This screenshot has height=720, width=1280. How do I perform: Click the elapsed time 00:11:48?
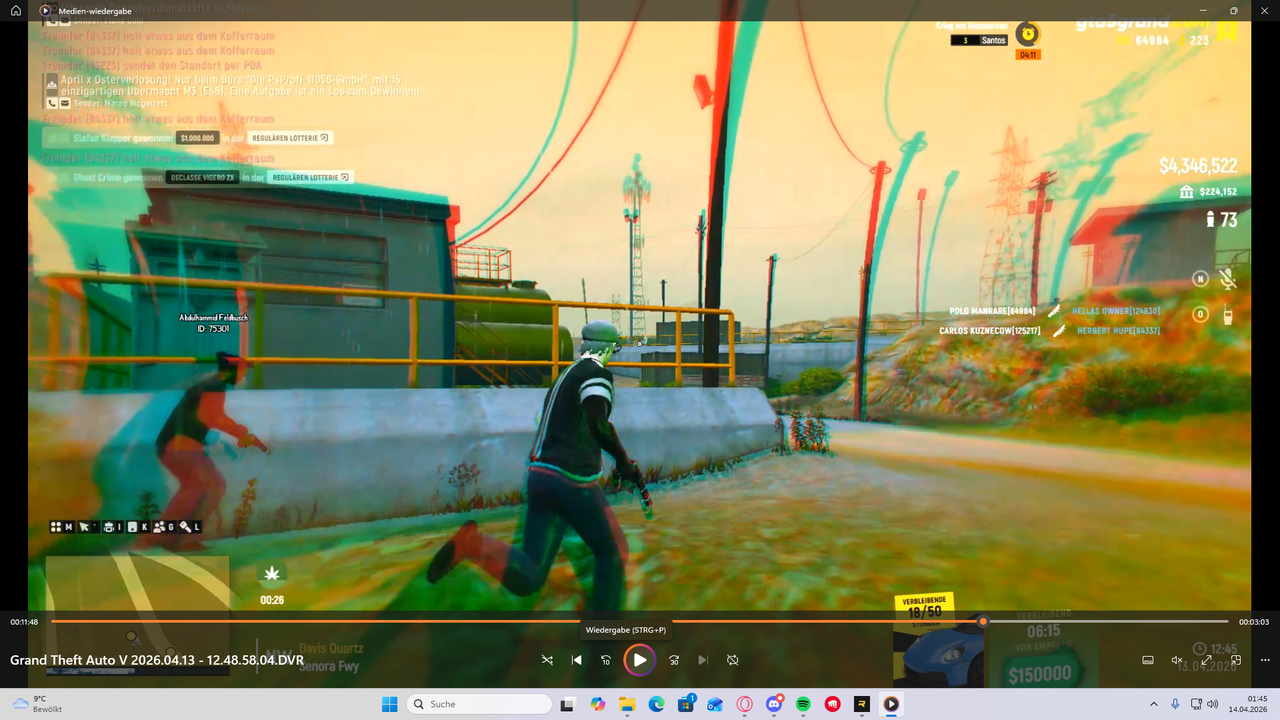click(x=24, y=622)
